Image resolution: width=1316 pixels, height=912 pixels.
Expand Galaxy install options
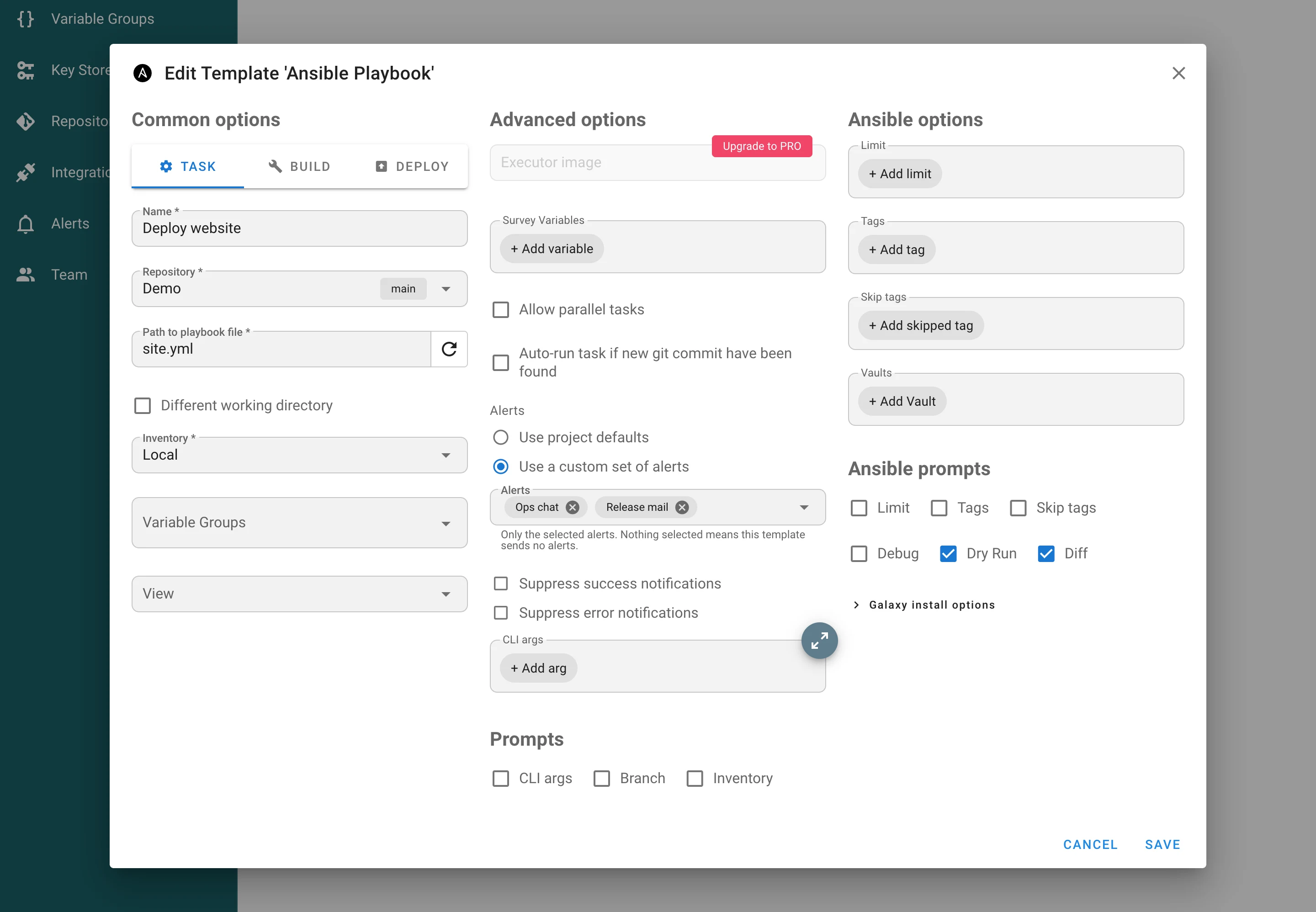pyautogui.click(x=924, y=604)
